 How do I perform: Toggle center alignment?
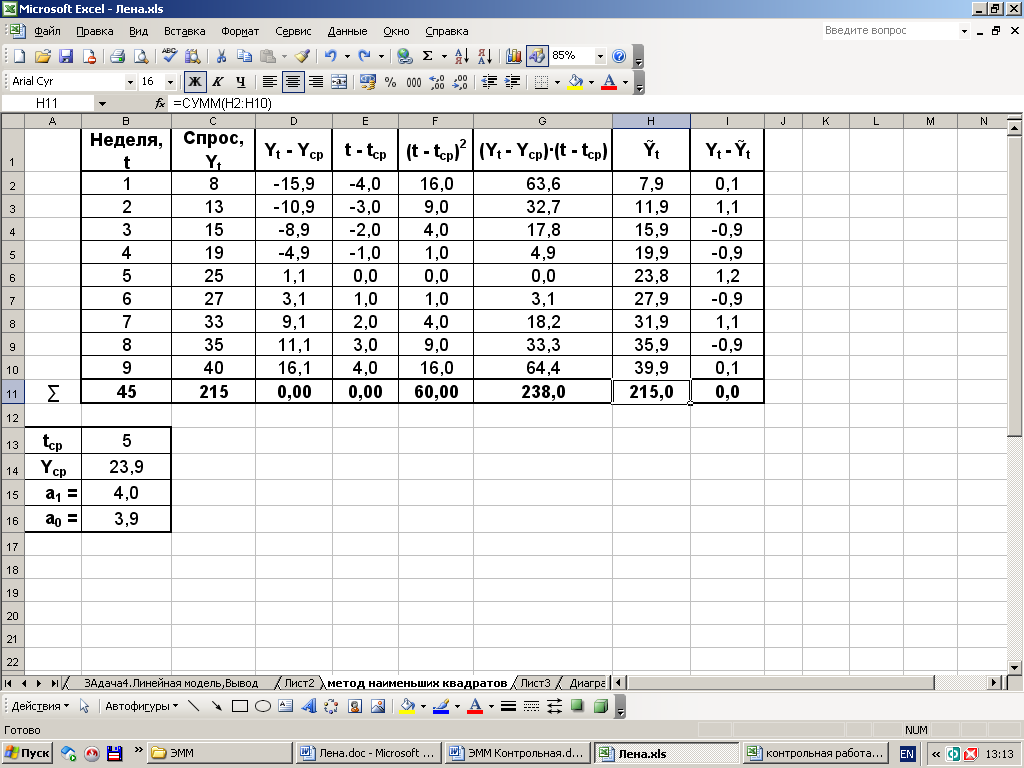click(x=293, y=82)
